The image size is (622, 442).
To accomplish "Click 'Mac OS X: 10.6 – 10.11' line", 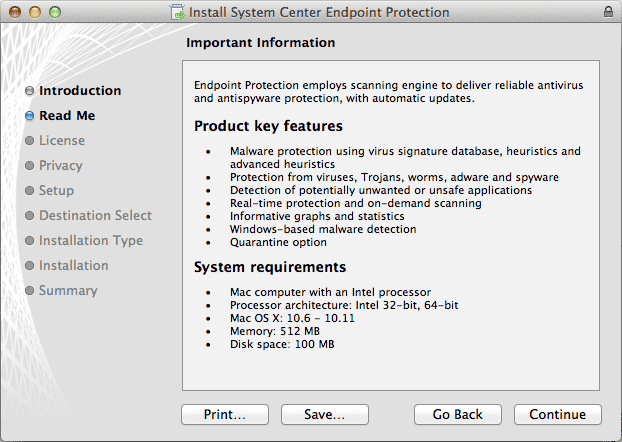I will pos(292,318).
